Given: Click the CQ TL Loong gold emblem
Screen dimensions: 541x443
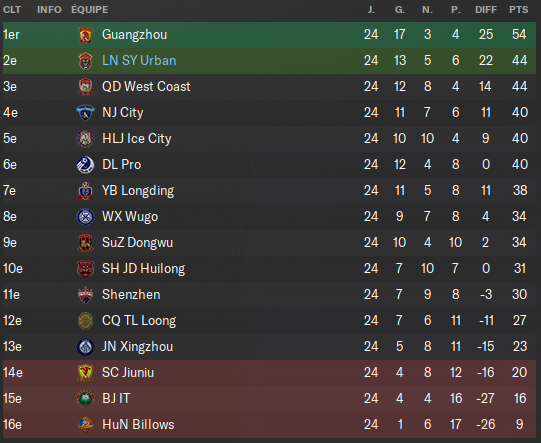Looking at the screenshot, I should pyautogui.click(x=85, y=321).
